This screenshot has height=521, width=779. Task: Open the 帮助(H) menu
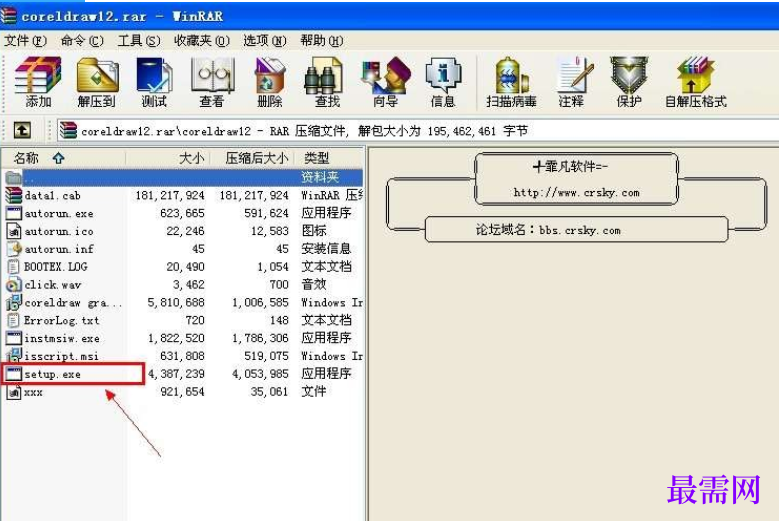pyautogui.click(x=322, y=41)
